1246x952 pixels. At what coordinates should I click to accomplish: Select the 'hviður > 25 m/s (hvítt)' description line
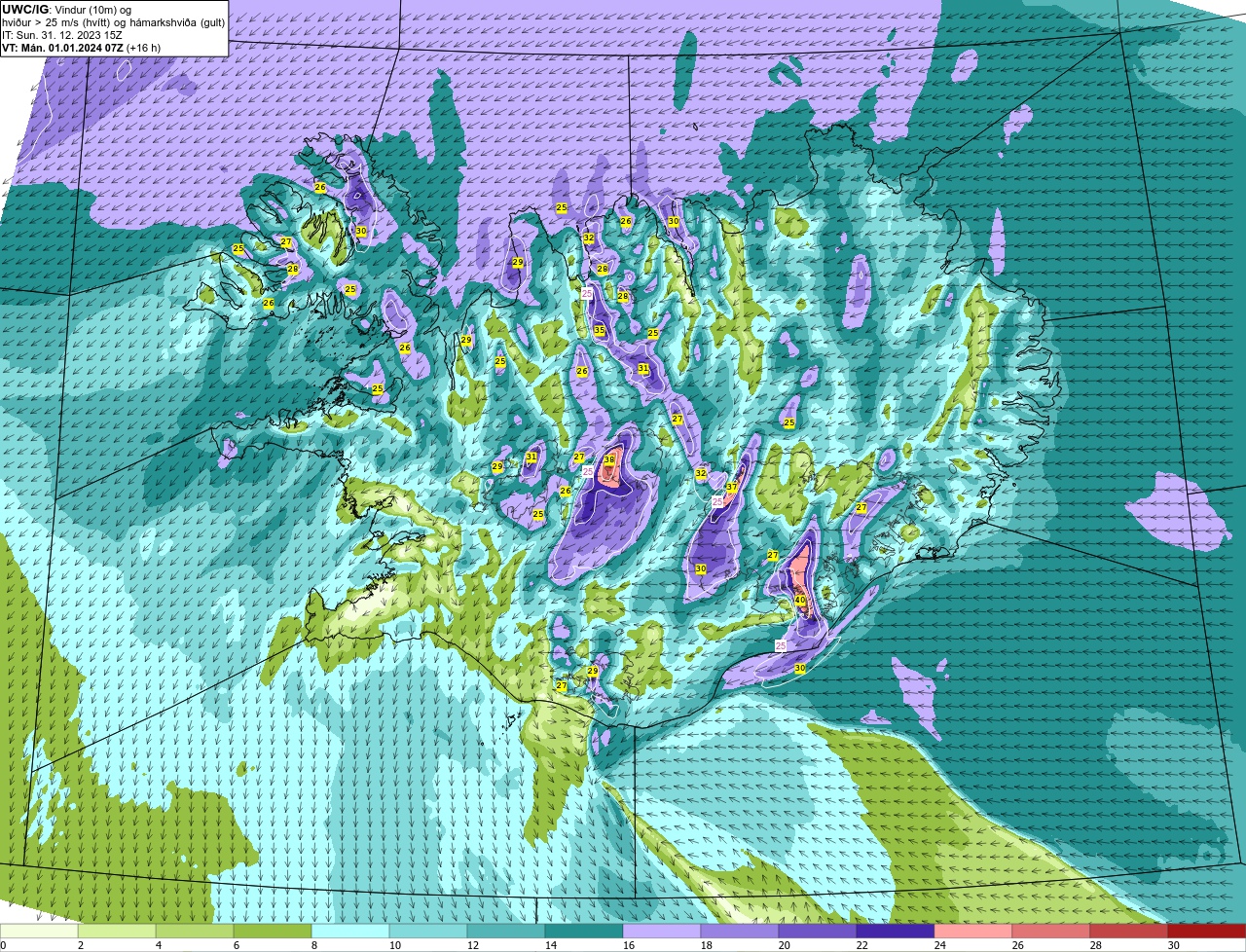[113, 21]
